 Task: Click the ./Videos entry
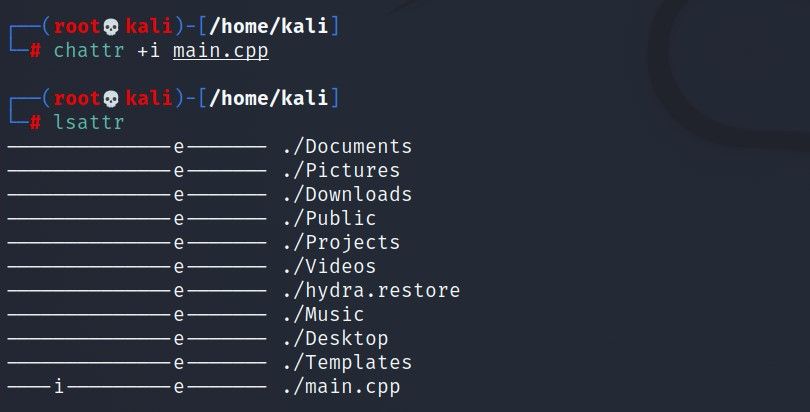tap(328, 267)
